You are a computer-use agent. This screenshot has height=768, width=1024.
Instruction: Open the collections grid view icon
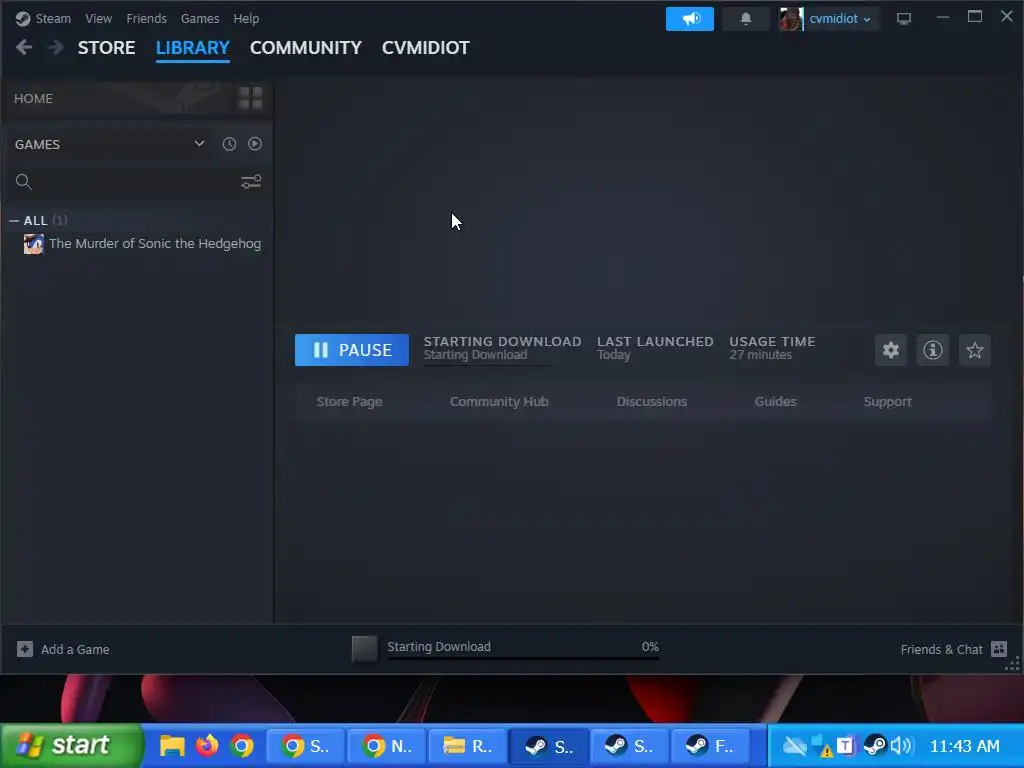coord(250,99)
